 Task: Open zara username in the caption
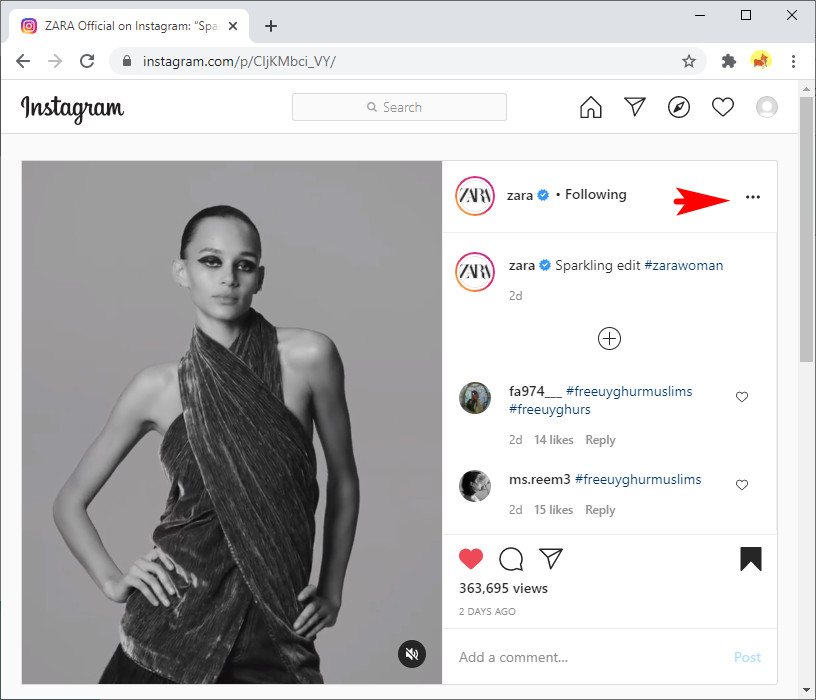pyautogui.click(x=521, y=266)
